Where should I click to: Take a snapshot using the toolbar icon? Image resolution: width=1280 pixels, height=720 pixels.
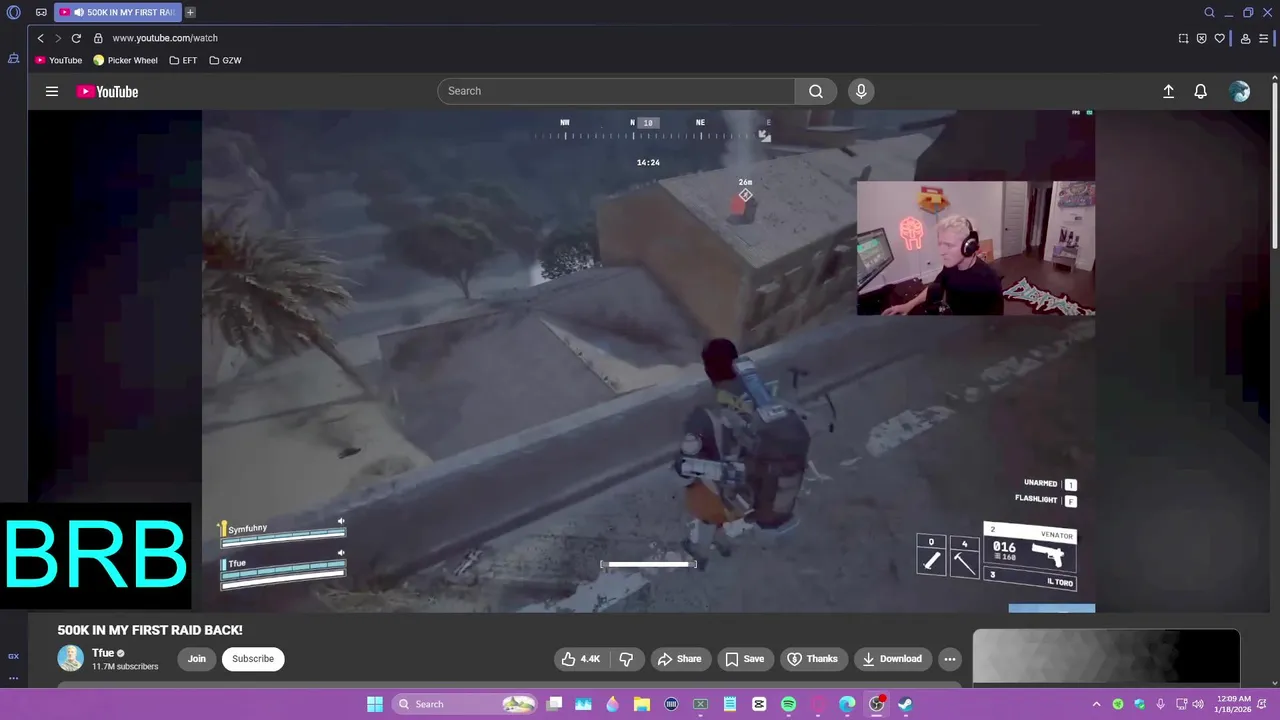pos(1184,38)
